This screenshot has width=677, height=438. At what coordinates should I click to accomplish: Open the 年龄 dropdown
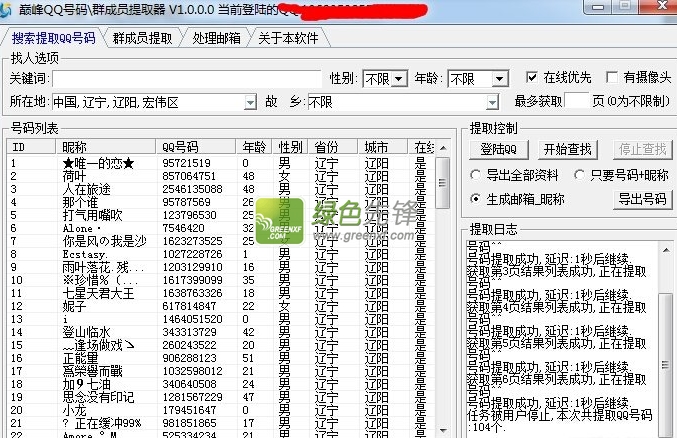click(500, 79)
